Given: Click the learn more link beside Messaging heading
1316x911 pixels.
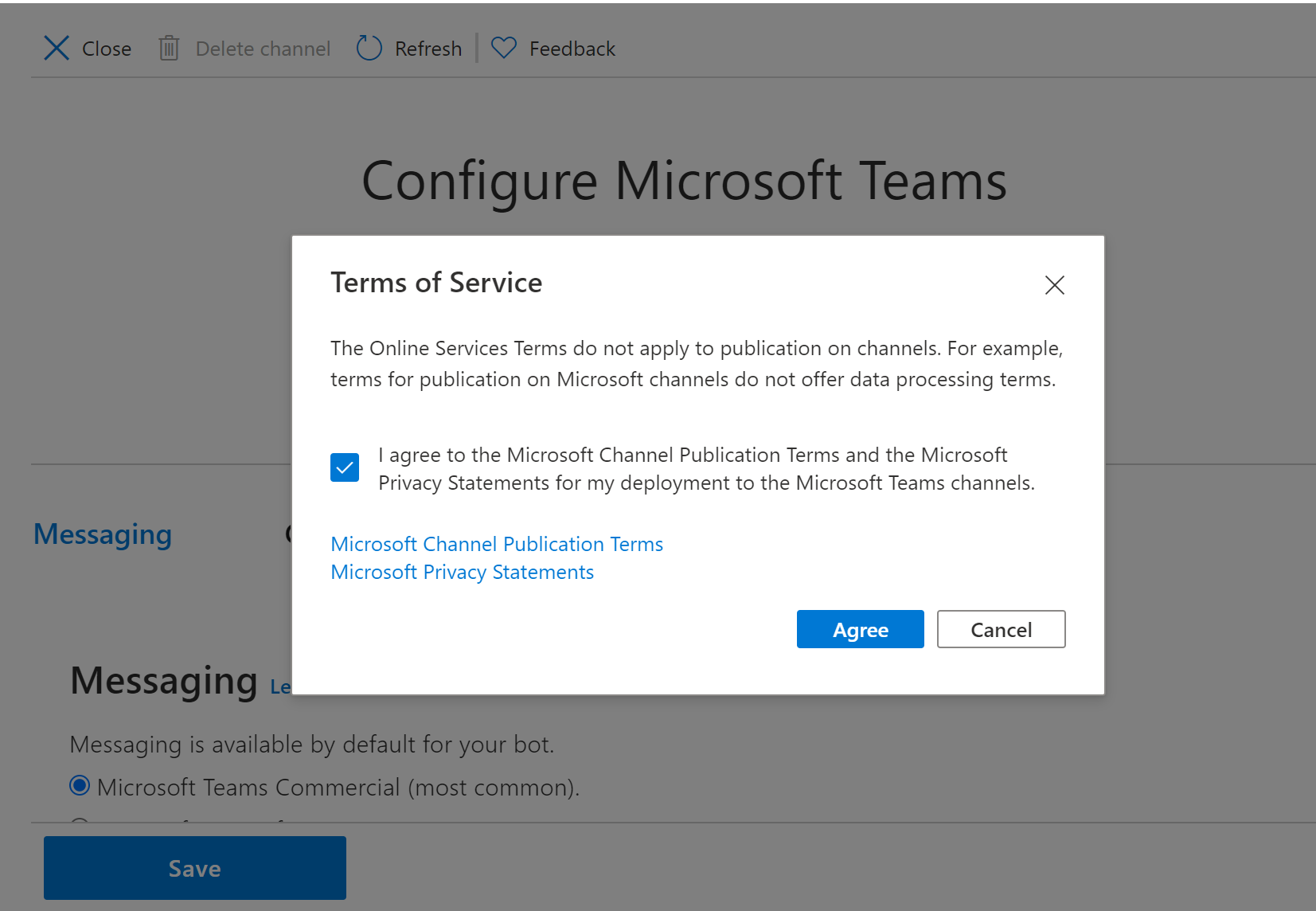Looking at the screenshot, I should [280, 686].
